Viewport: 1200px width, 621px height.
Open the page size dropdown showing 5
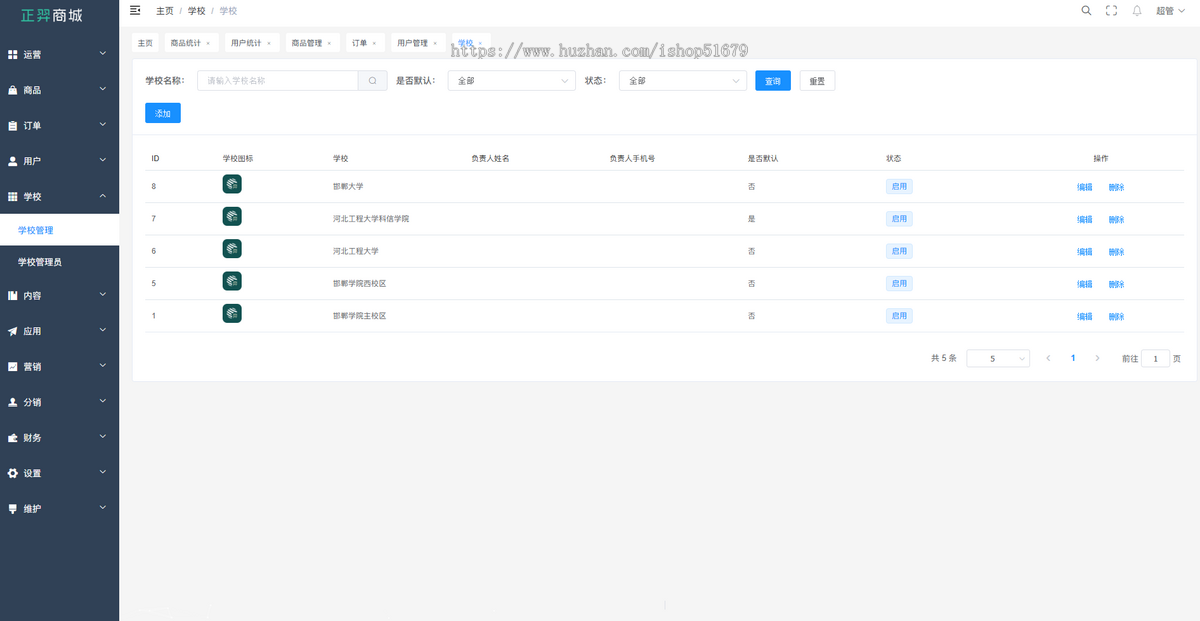[998, 358]
